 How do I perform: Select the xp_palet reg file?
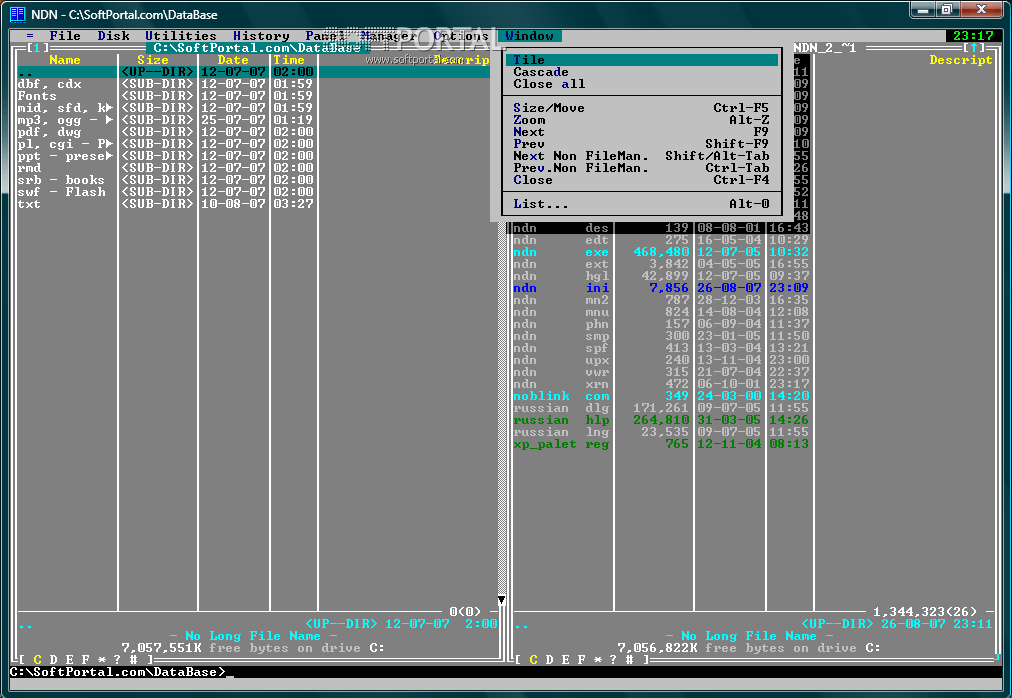click(661, 444)
